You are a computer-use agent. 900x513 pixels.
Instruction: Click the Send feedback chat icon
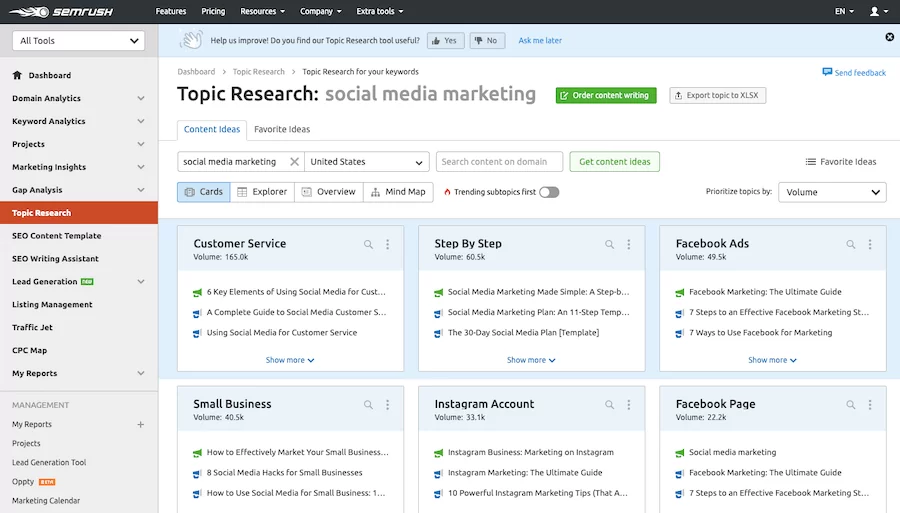(x=827, y=72)
